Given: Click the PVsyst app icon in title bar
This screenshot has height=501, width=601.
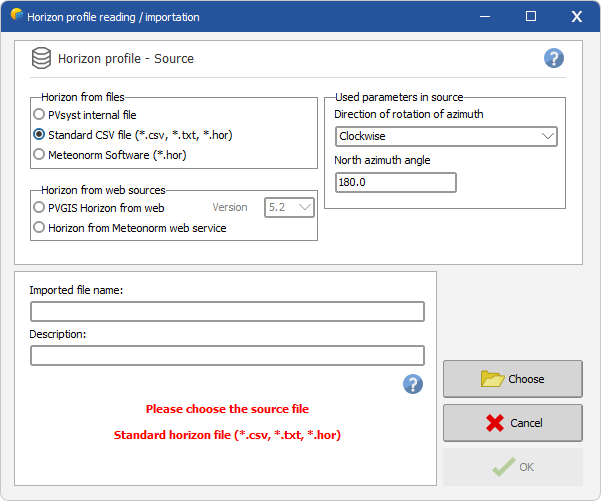Looking at the screenshot, I should click(x=17, y=15).
